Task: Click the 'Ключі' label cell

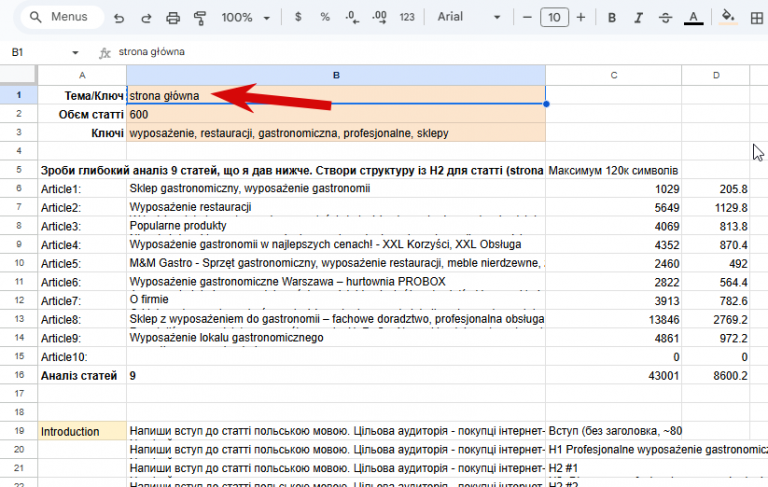Action: pos(82,133)
